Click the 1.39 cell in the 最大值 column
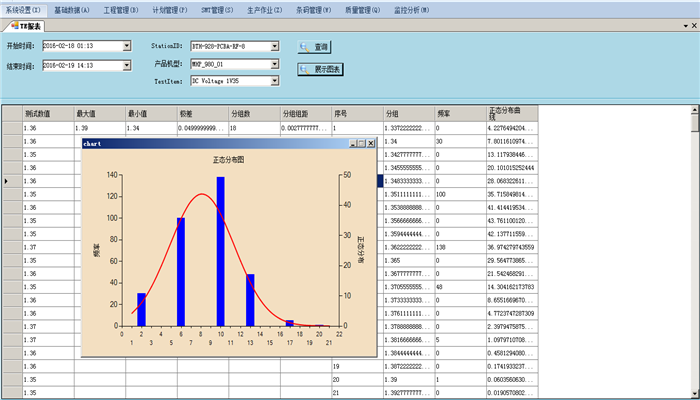This screenshot has height=400, width=700. 100,128
